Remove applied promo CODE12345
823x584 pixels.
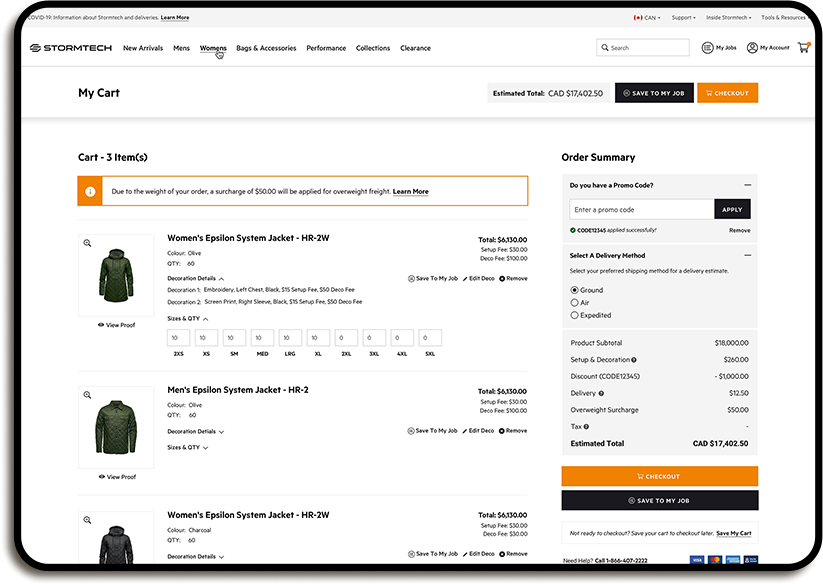pos(740,230)
